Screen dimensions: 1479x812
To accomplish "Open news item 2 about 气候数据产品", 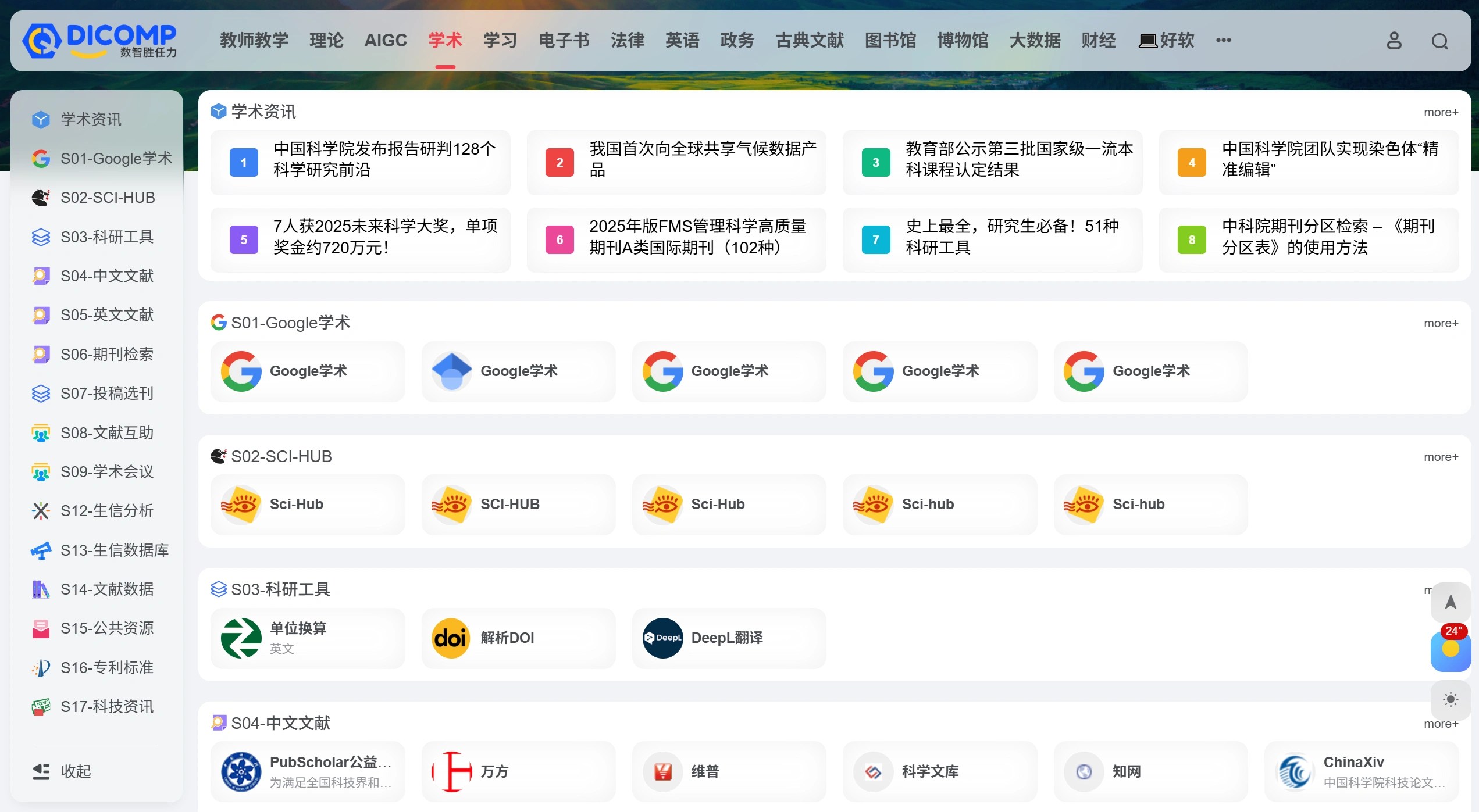I will point(676,162).
